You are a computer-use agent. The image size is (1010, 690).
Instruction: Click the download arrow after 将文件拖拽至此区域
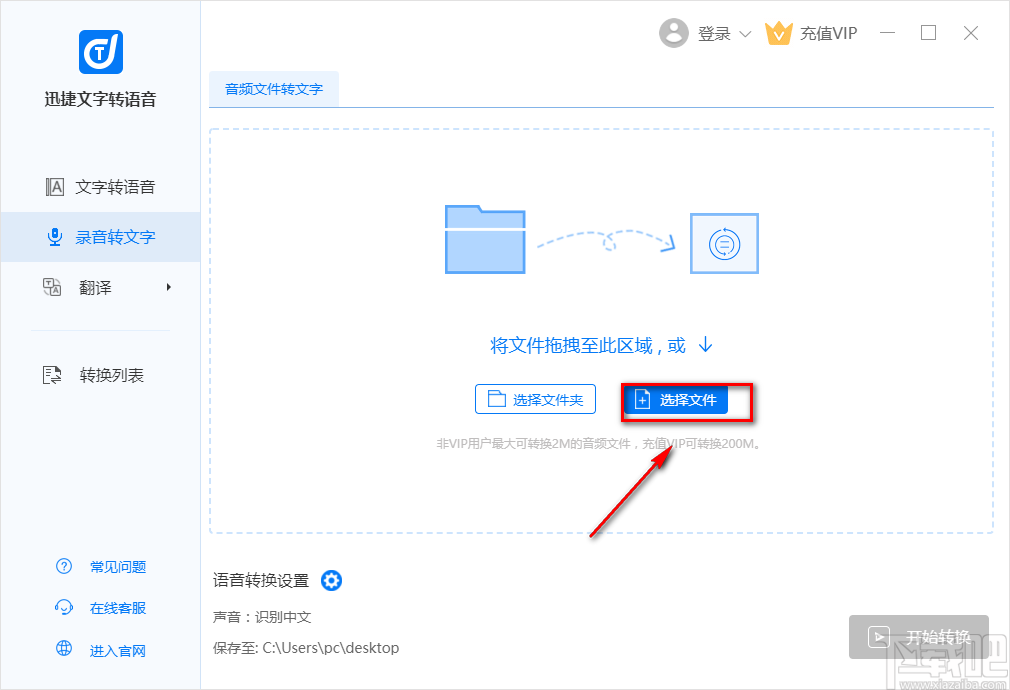[706, 343]
